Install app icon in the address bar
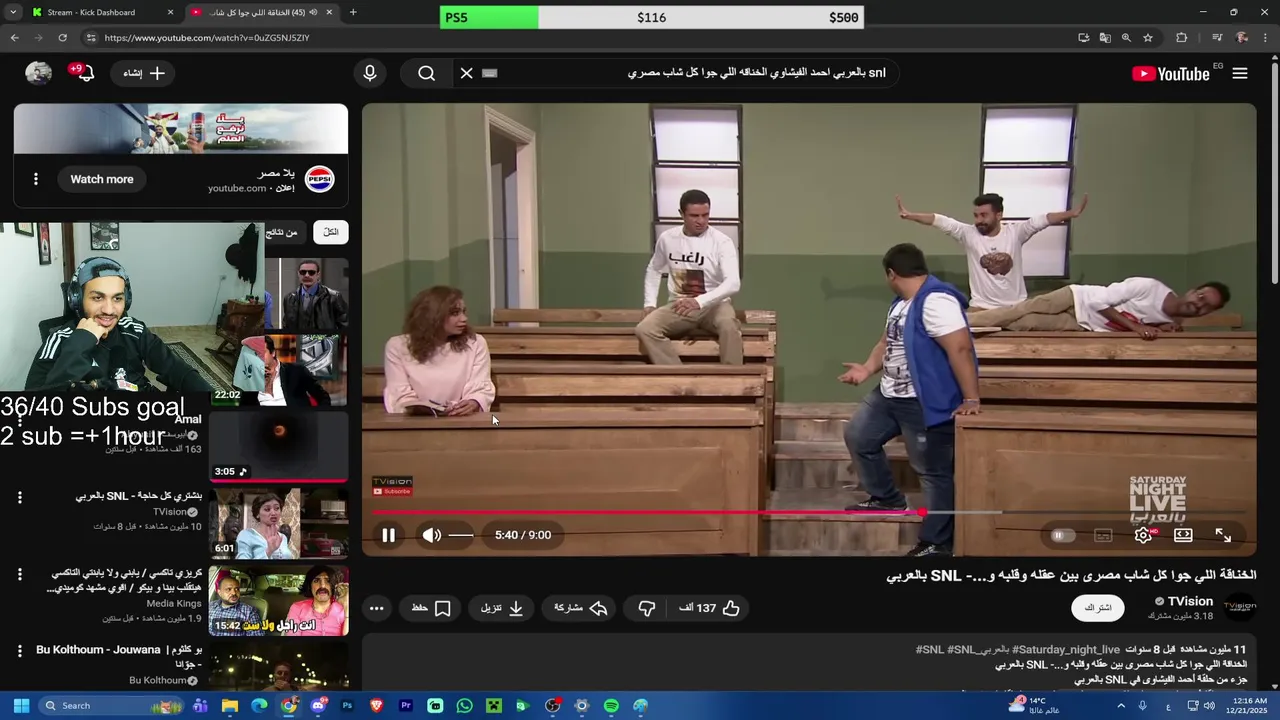Image resolution: width=1280 pixels, height=720 pixels. tap(1084, 37)
